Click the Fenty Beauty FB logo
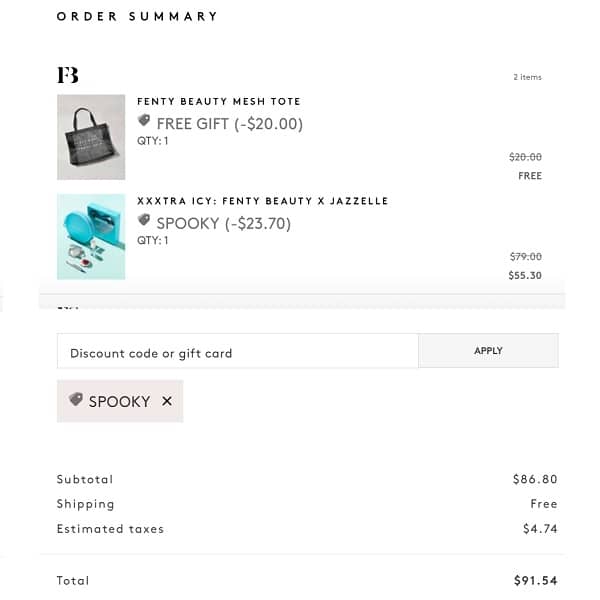This screenshot has height=600, width=600. coord(67,76)
